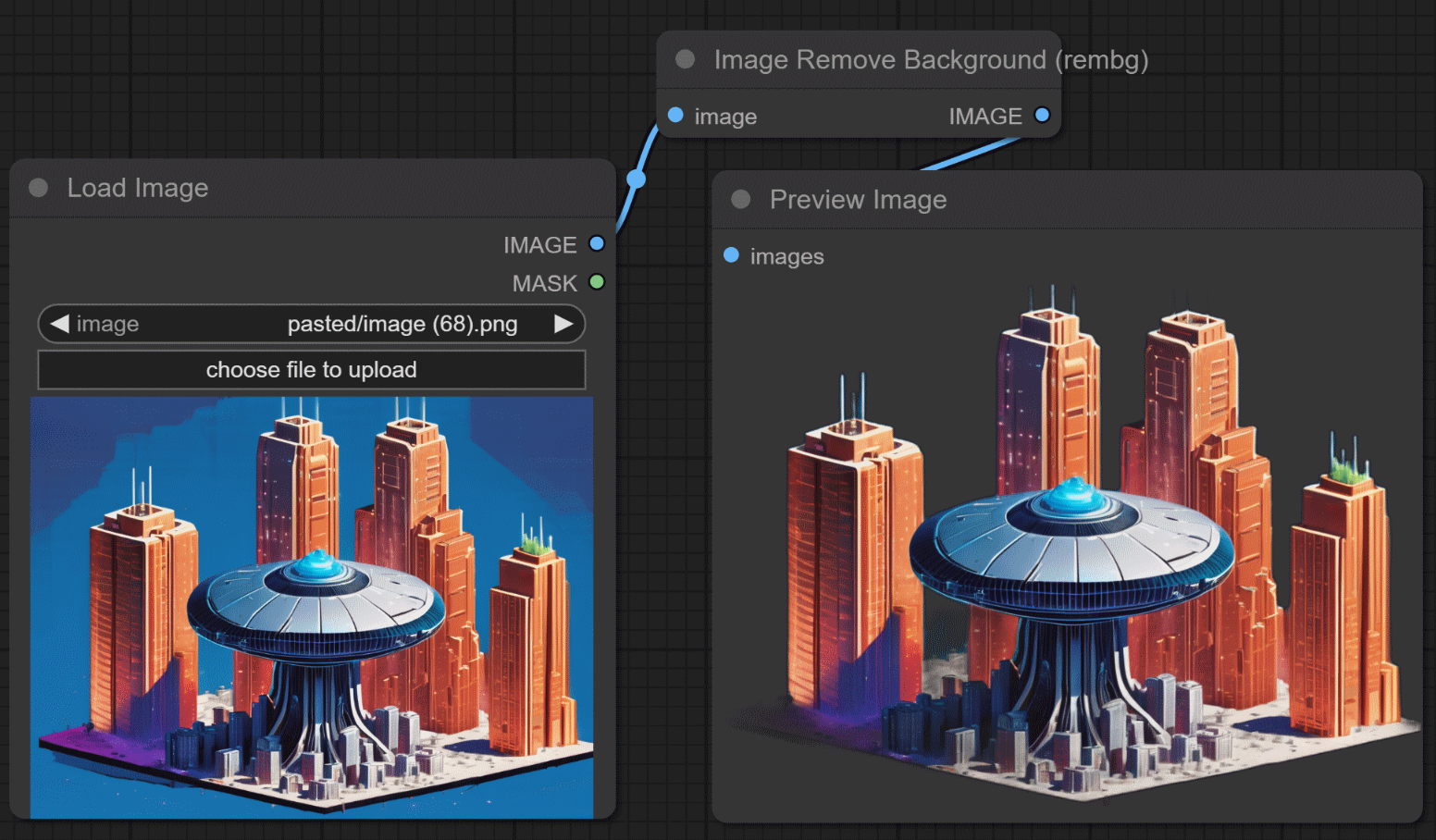The image size is (1436, 840).
Task: Select previous image with the left arrow
Action: (x=60, y=324)
